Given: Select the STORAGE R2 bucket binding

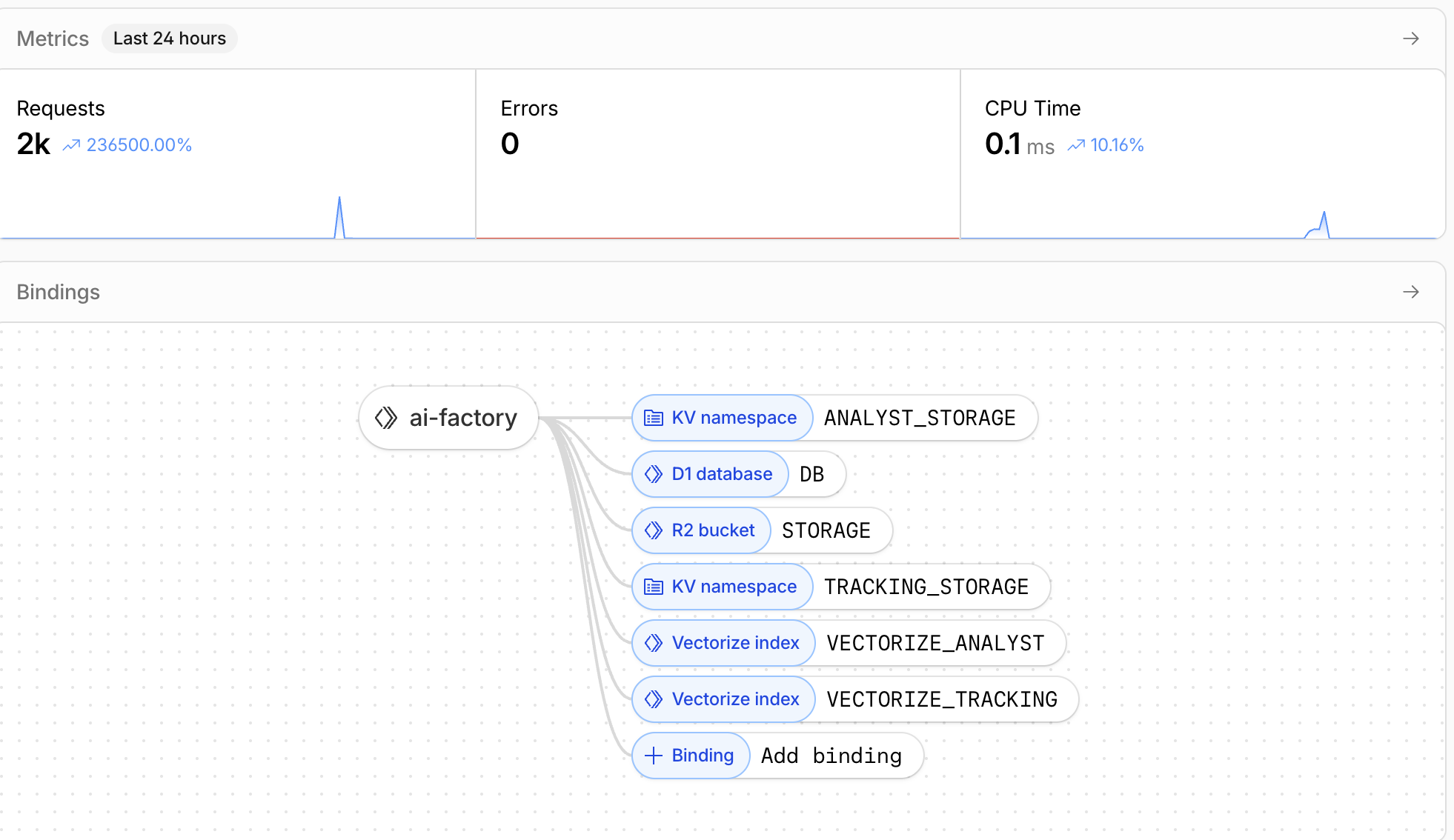Looking at the screenshot, I should [x=826, y=530].
